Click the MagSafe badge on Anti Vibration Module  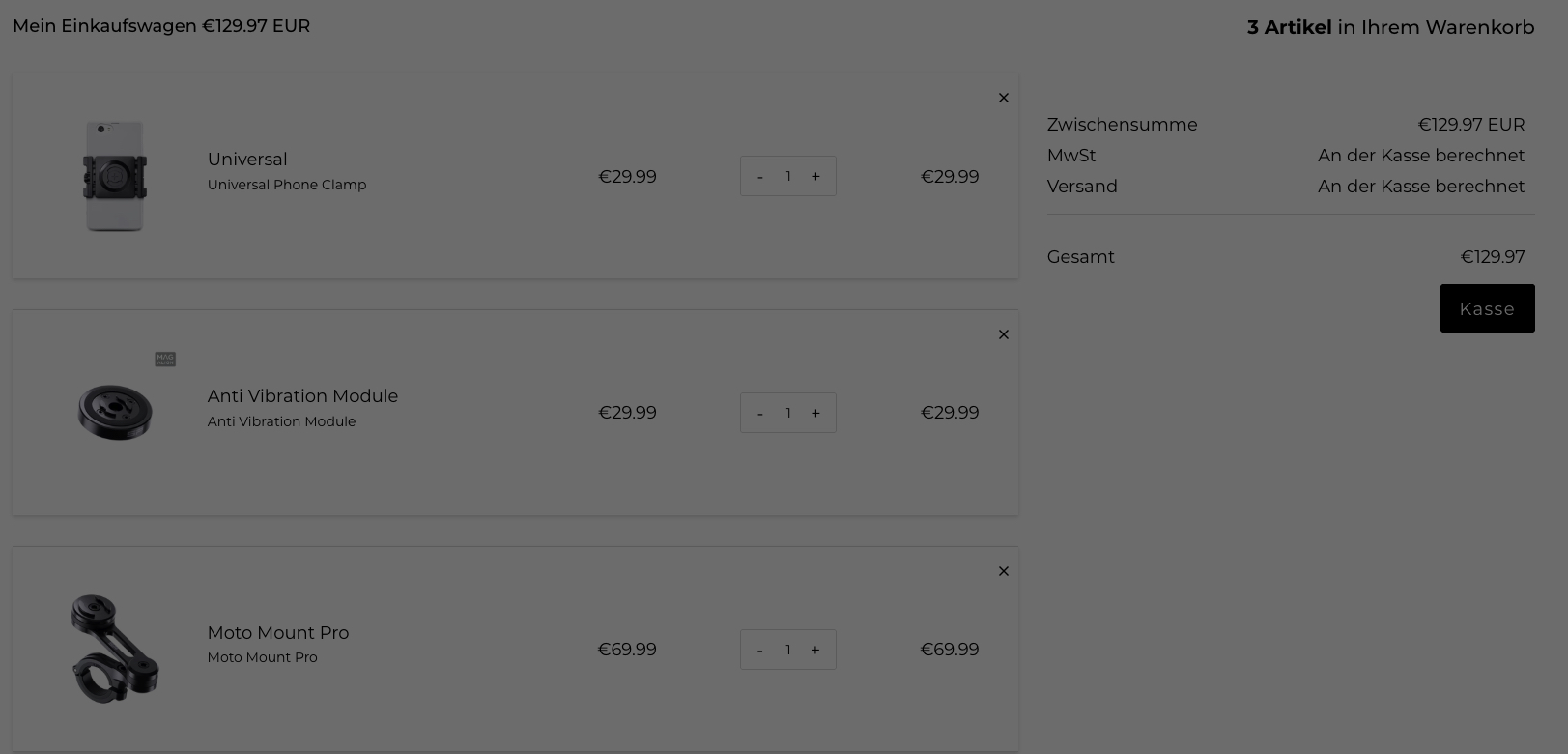click(165, 359)
